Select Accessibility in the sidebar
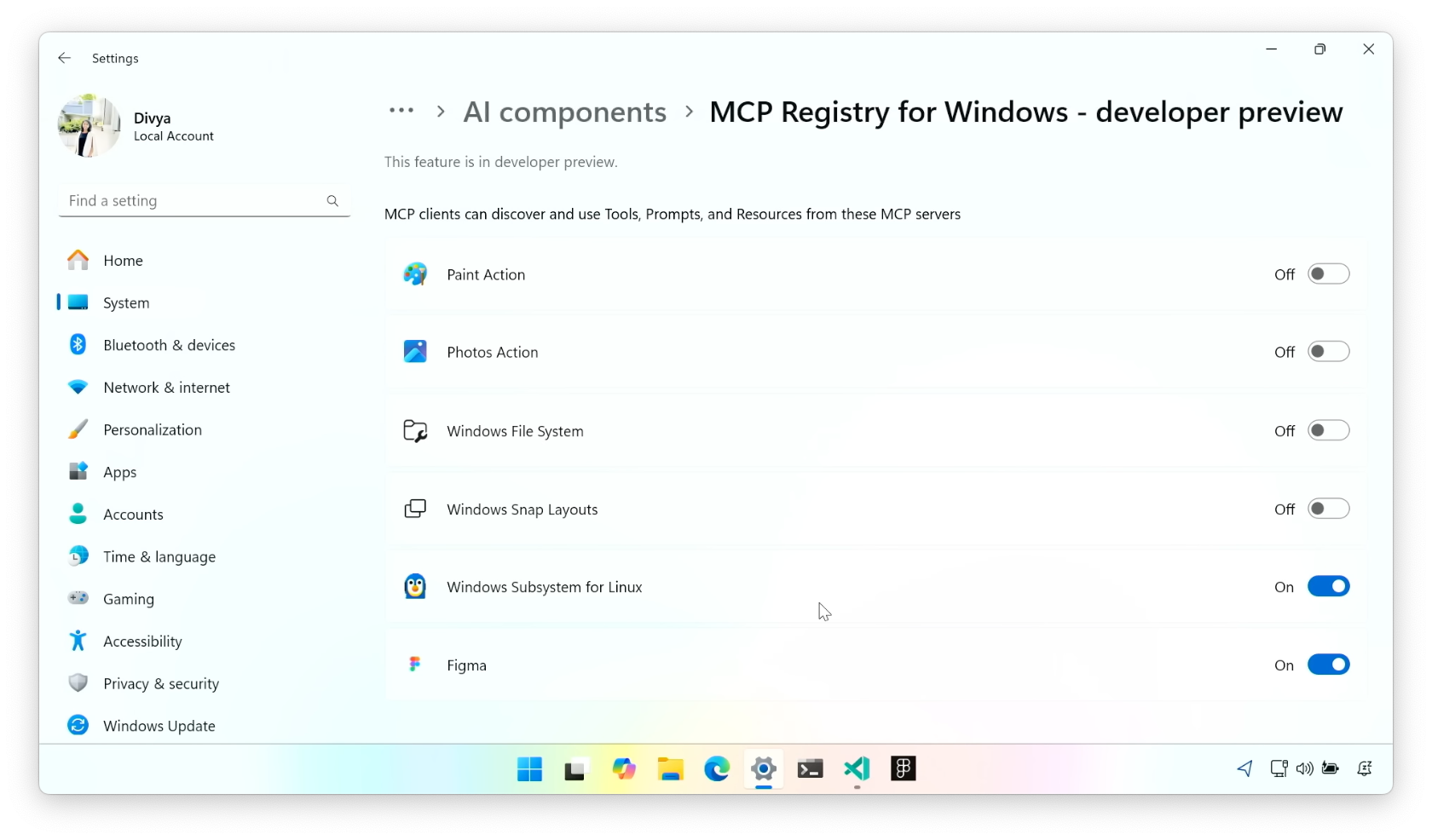 [205, 642]
